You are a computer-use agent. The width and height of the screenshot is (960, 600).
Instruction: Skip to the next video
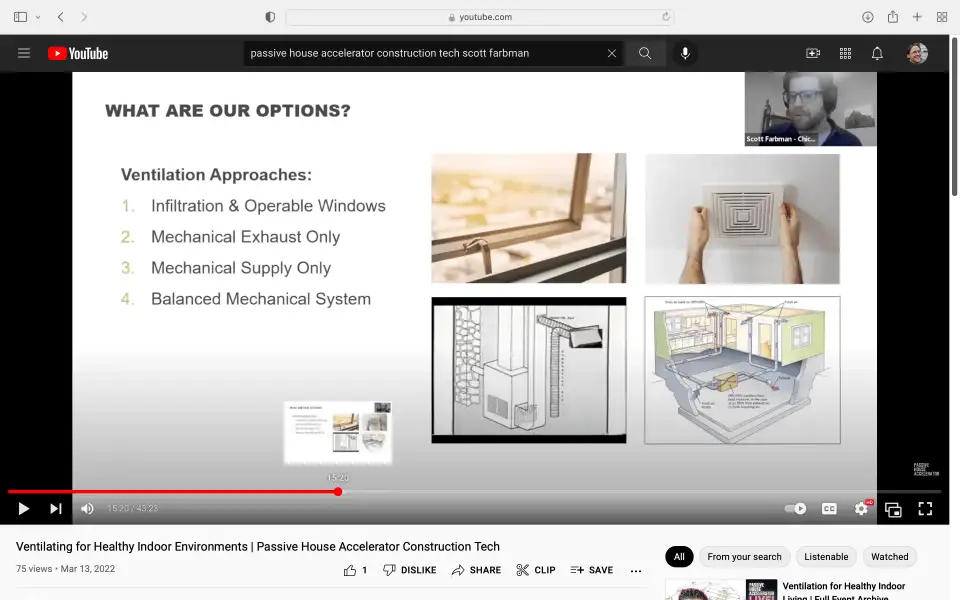56,509
